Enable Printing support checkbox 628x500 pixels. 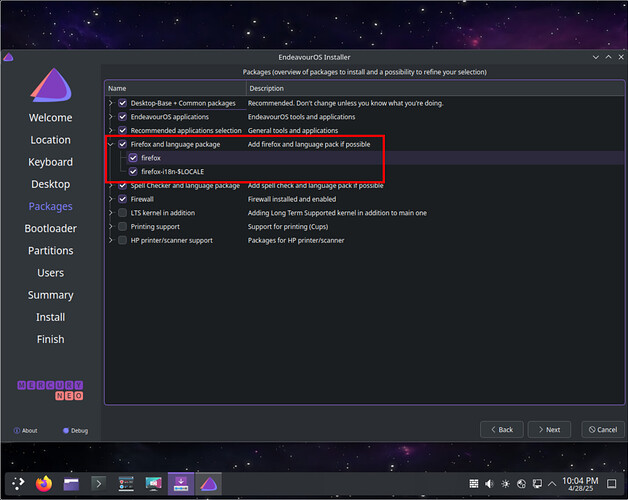pos(123,226)
